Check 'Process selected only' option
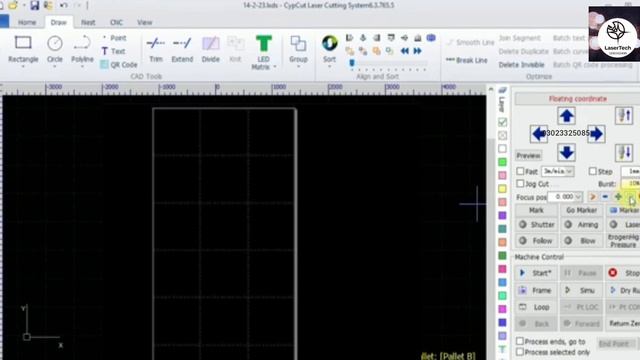Screen dimensions: 640x360 pos(520,351)
